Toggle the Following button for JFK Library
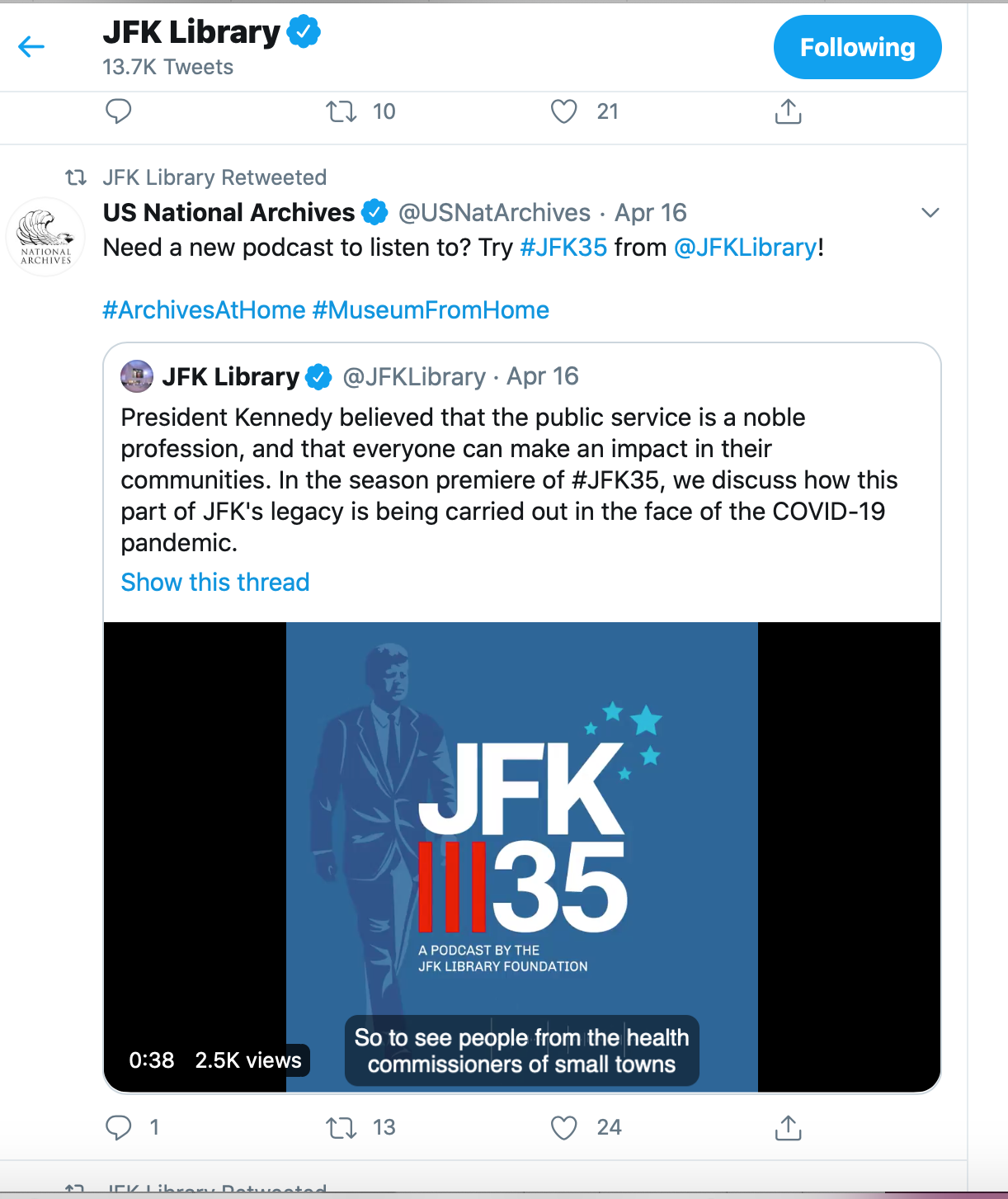Screen dimensions: 1008x1199 [857, 48]
